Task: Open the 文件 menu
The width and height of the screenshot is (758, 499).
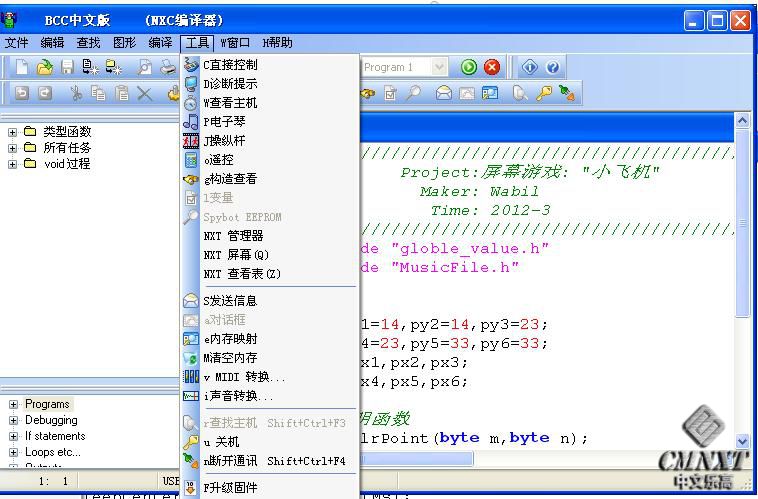Action: coord(16,43)
